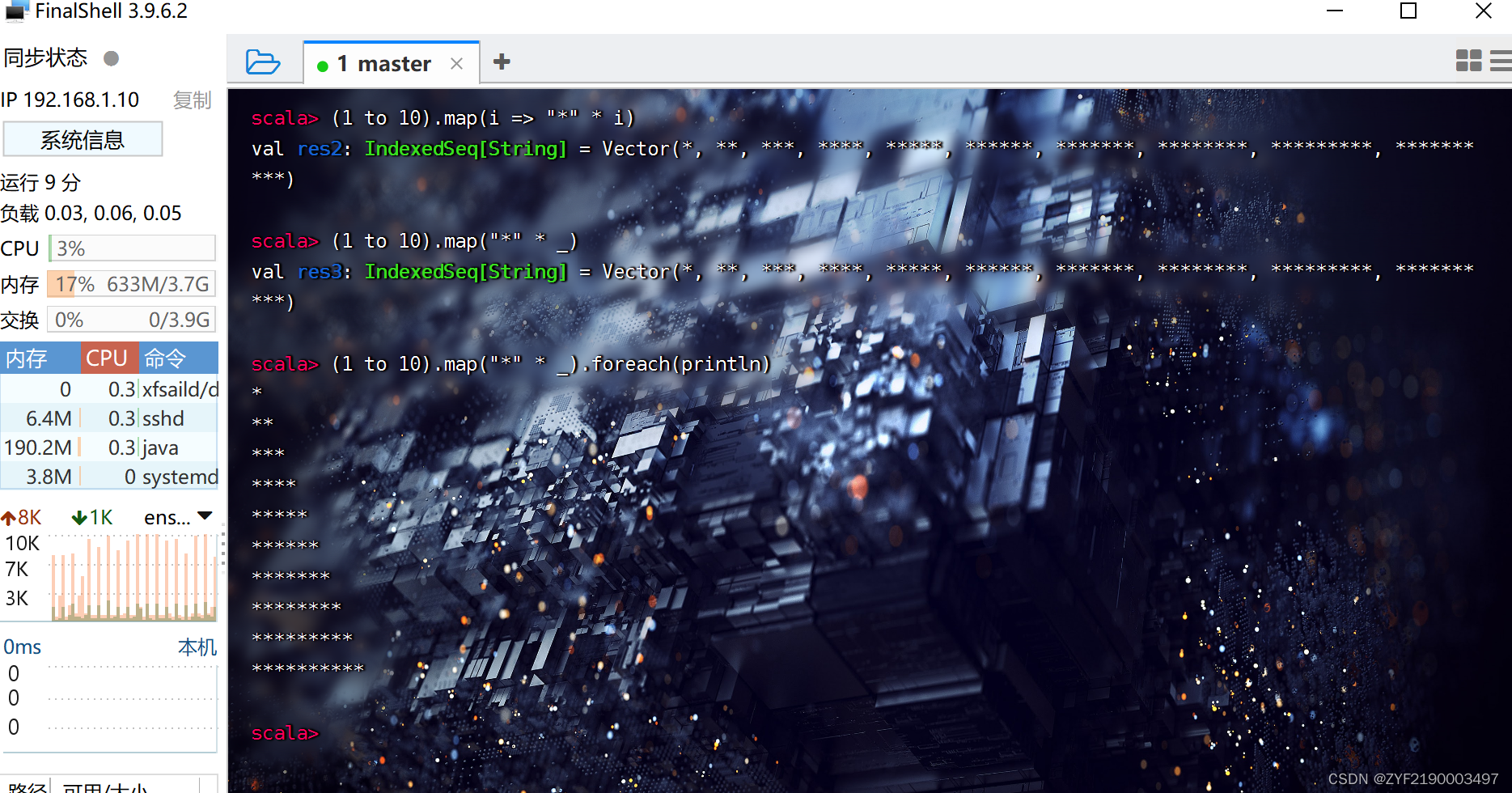Toggle the 同步状态 indicator dot
The height and width of the screenshot is (793, 1512).
coord(112,58)
